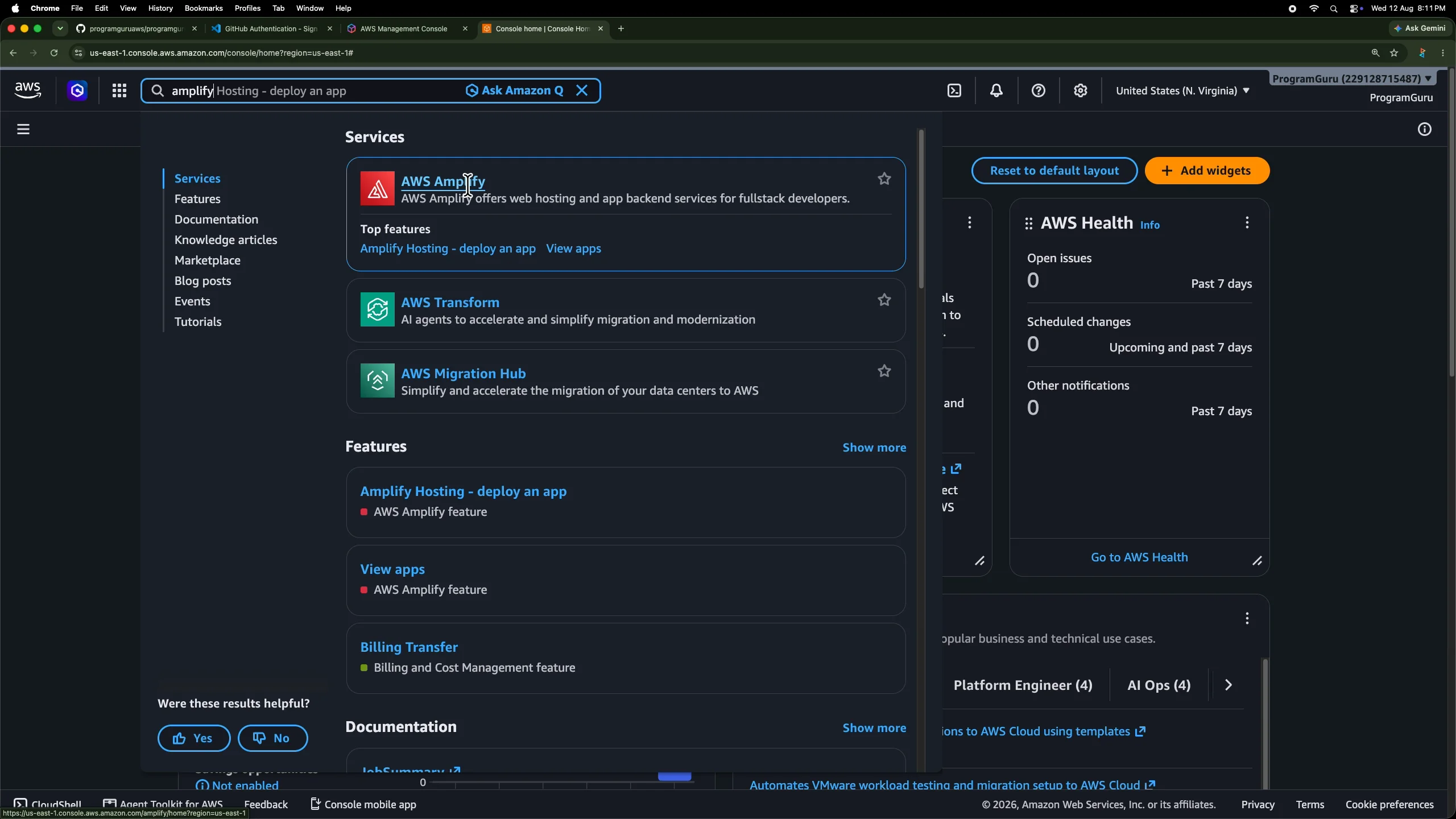This screenshot has width=1456, height=819.
Task: Click browser reload page icon
Action: point(54,53)
